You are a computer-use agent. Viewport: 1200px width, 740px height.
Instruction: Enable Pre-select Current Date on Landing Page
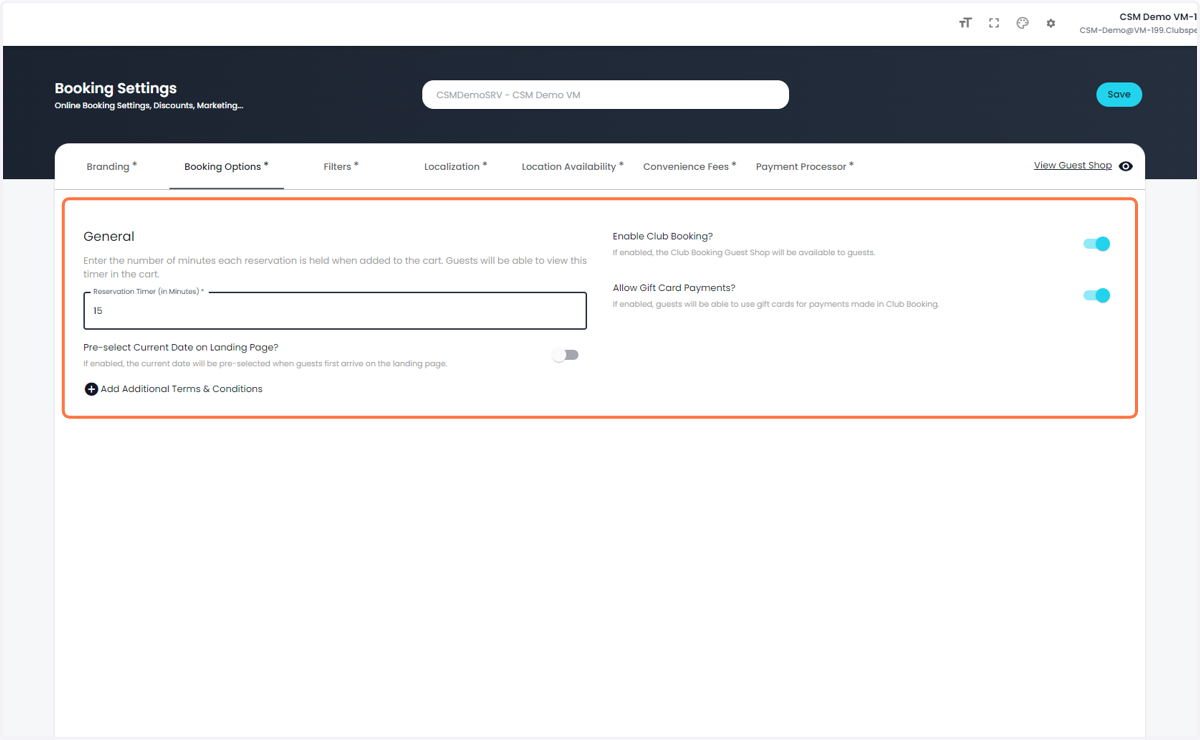(565, 355)
